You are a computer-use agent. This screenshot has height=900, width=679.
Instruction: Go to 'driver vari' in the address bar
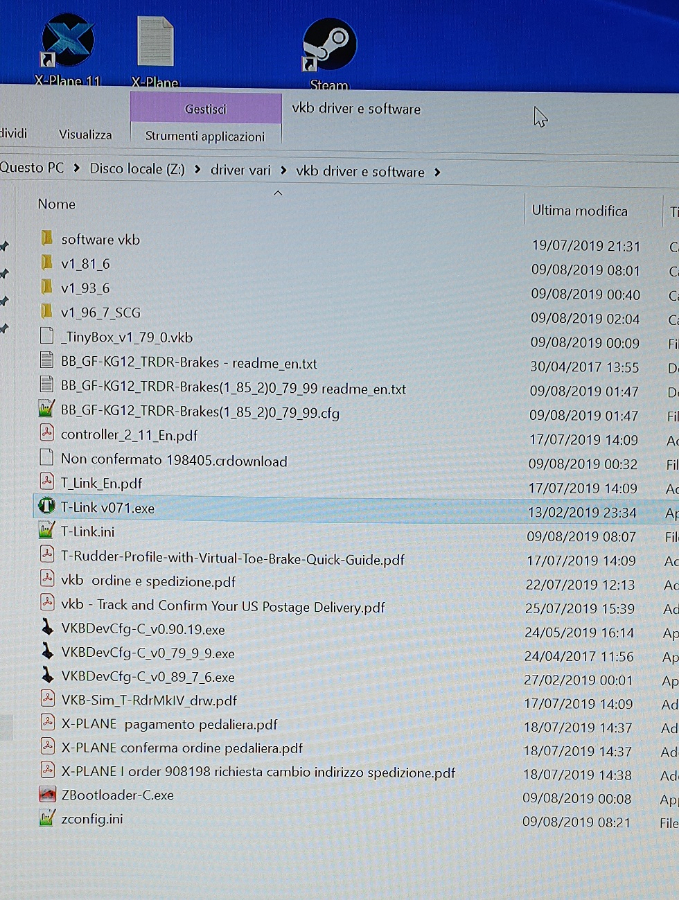[x=240, y=170]
